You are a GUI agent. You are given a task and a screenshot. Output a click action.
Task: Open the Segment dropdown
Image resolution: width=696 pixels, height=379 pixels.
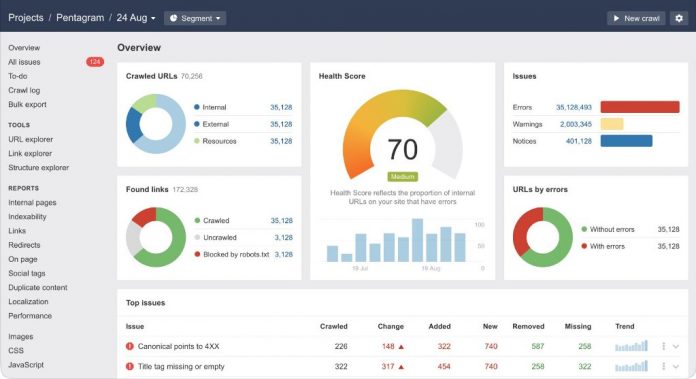pyautogui.click(x=195, y=18)
